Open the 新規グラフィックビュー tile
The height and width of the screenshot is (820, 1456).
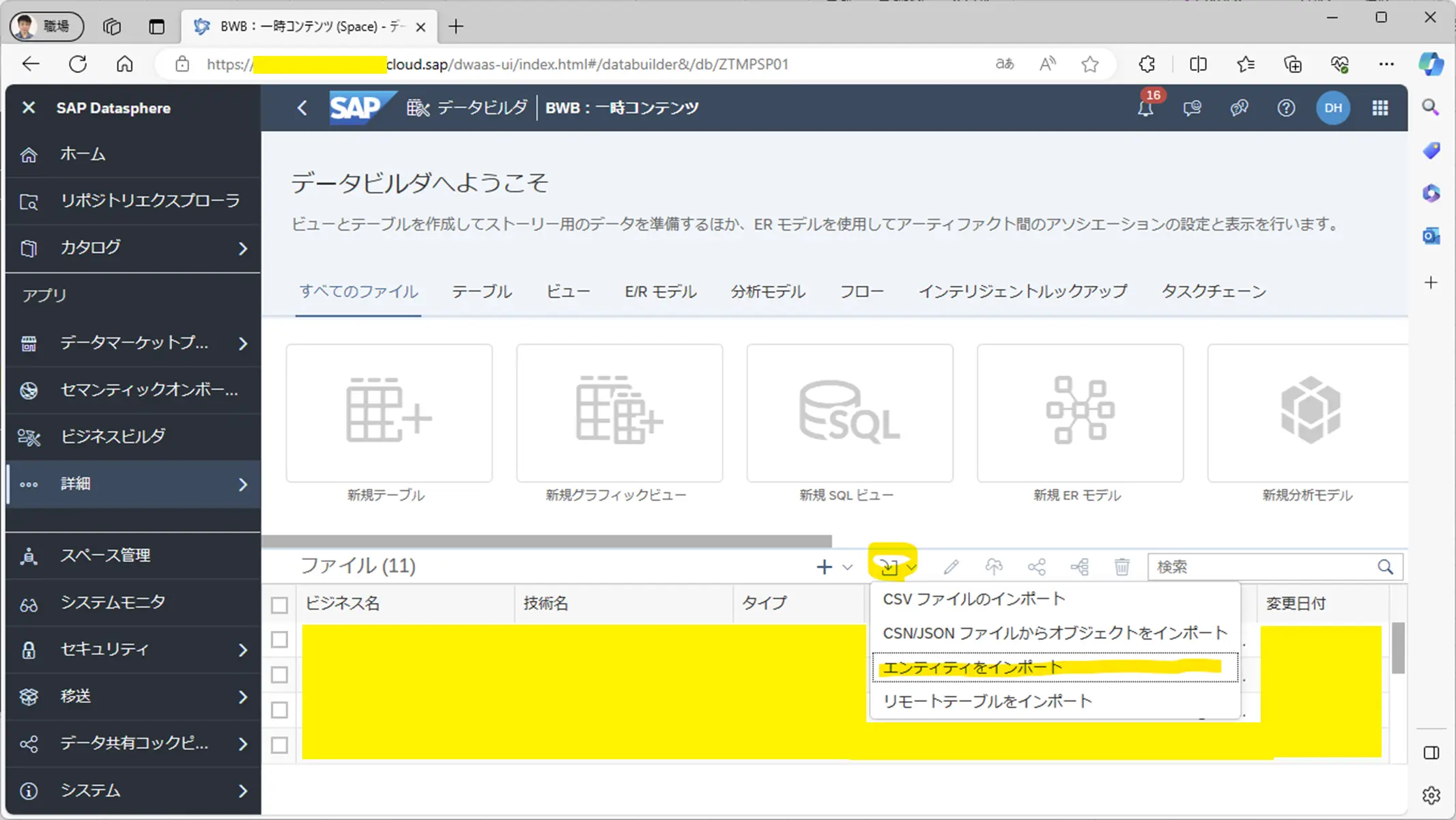click(620, 413)
